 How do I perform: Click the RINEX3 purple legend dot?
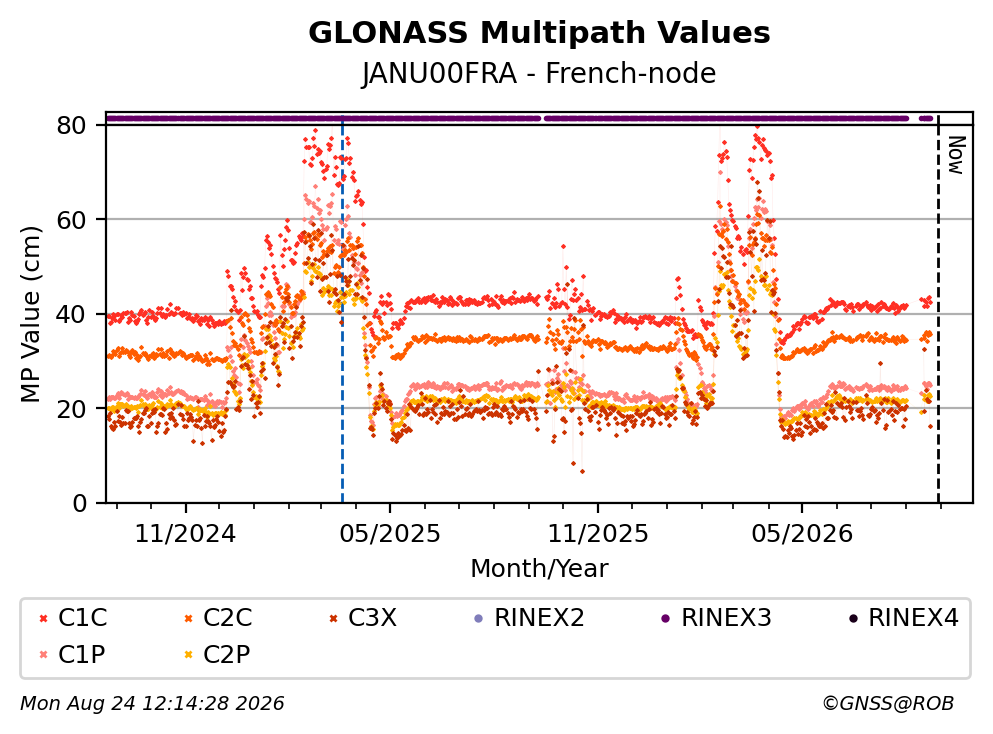tap(666, 618)
